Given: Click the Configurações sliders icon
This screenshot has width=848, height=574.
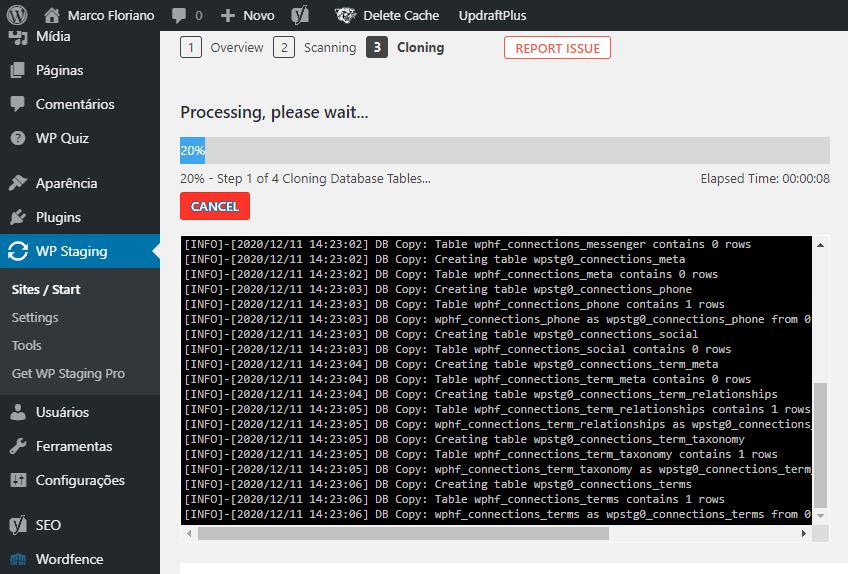Looking at the screenshot, I should click(x=18, y=480).
